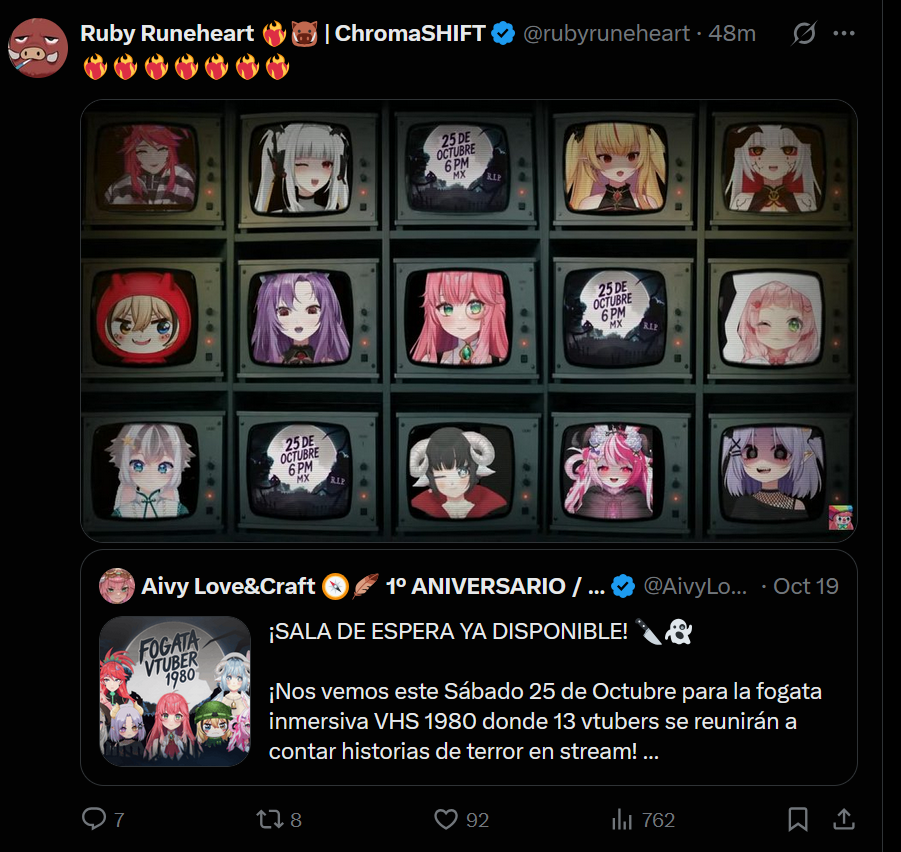Click the reply speech bubble icon
901x852 pixels.
tap(94, 819)
